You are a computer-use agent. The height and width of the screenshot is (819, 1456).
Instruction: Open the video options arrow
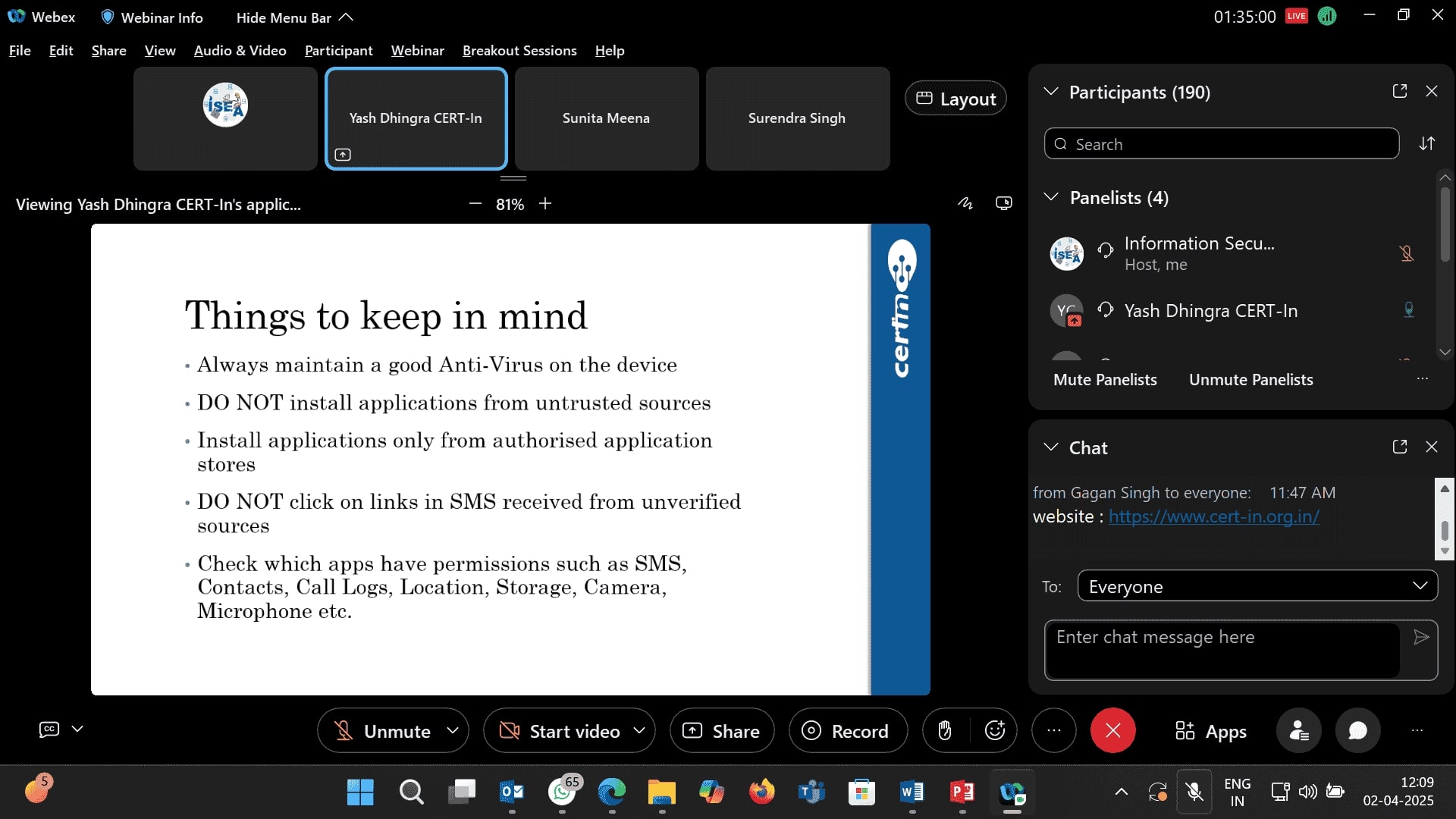pyautogui.click(x=639, y=730)
